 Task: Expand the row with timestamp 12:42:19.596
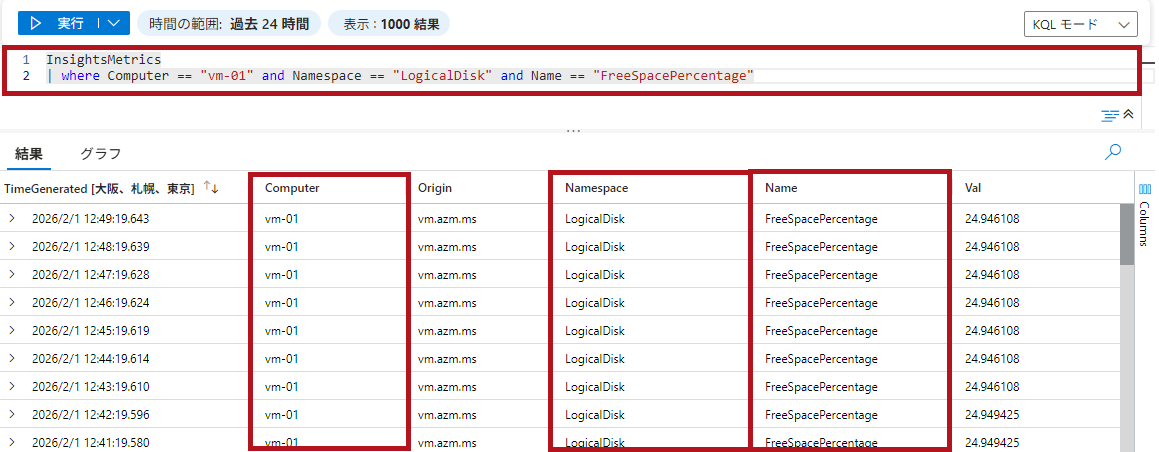click(x=12, y=414)
